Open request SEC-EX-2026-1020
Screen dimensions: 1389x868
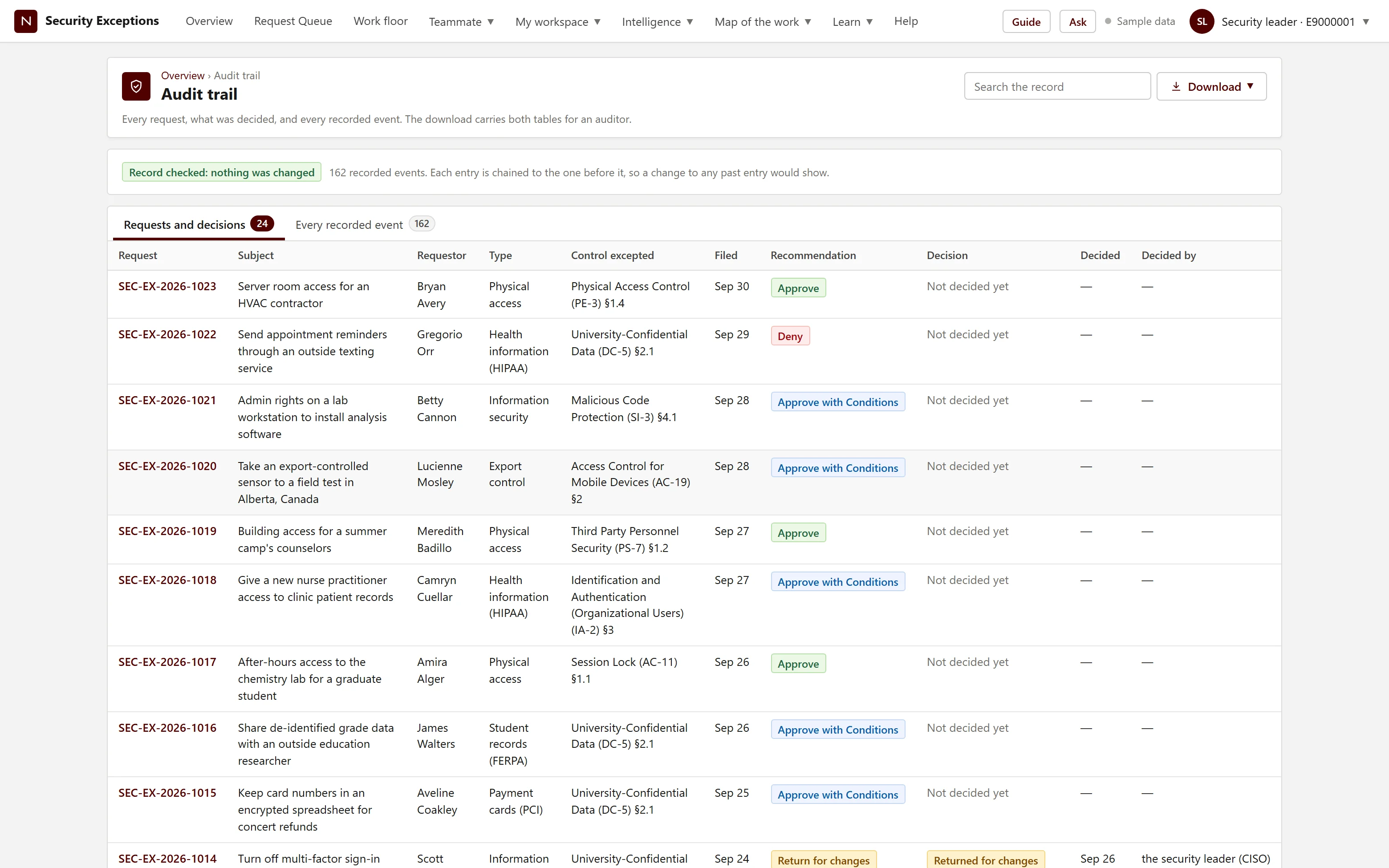167,466
